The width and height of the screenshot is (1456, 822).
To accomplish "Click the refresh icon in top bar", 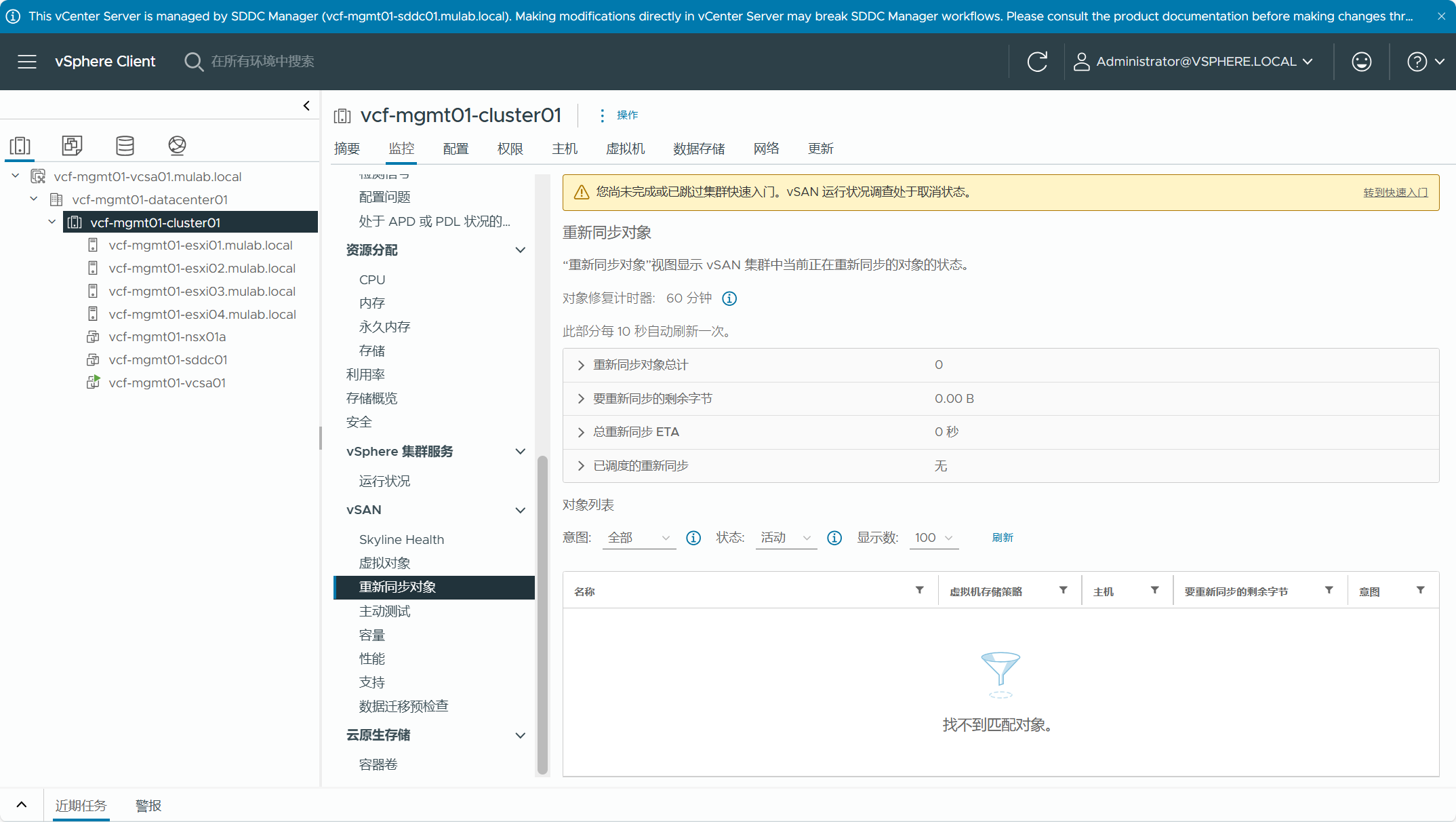I will pos(1037,62).
